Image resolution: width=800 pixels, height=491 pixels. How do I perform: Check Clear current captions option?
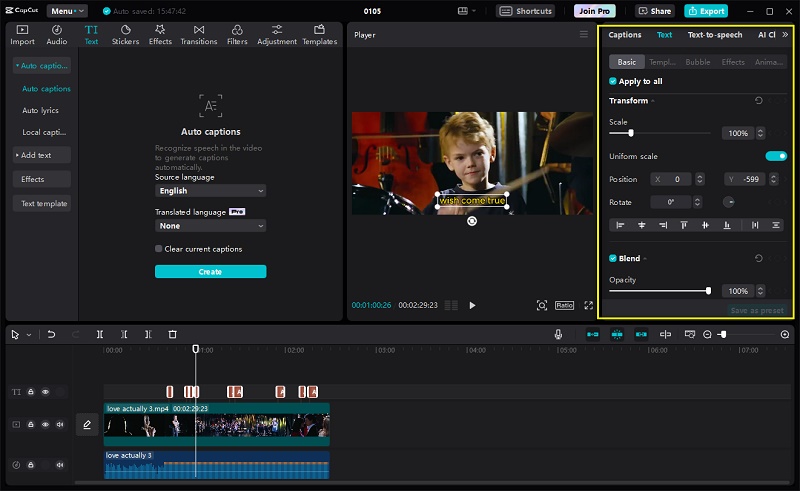click(x=159, y=249)
